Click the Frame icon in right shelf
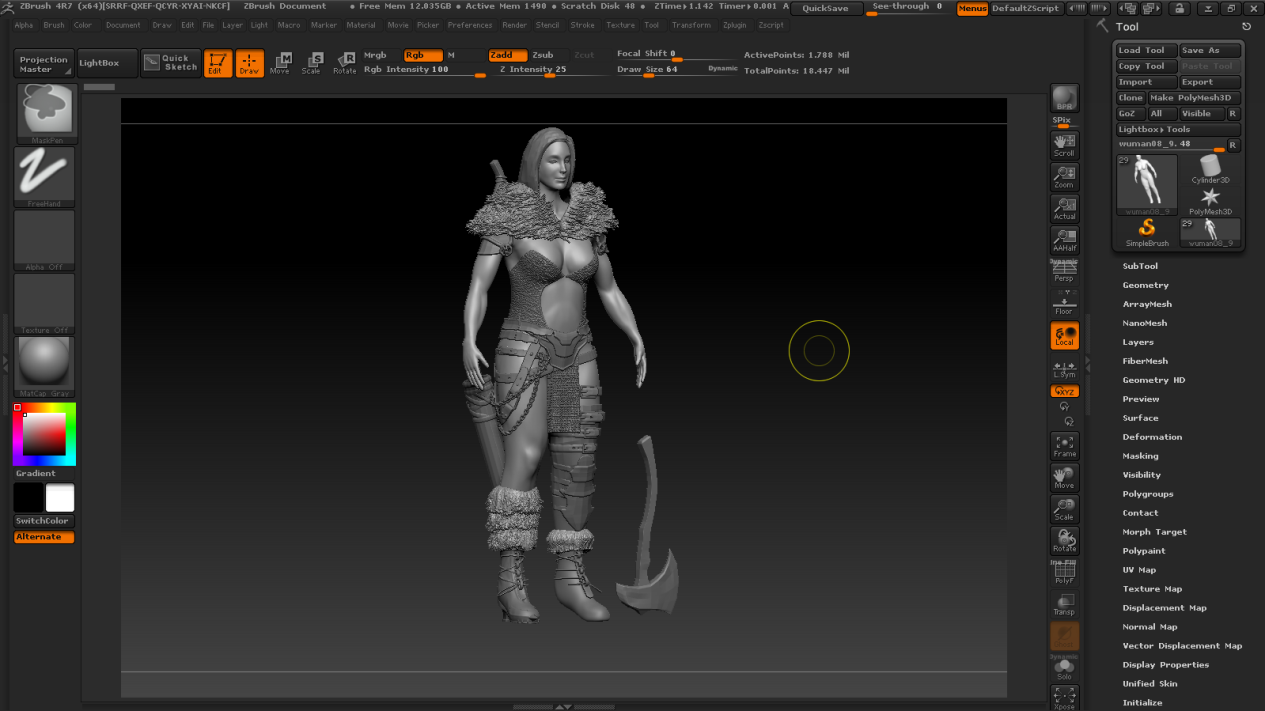Viewport: 1265px width, 711px height. click(x=1064, y=446)
